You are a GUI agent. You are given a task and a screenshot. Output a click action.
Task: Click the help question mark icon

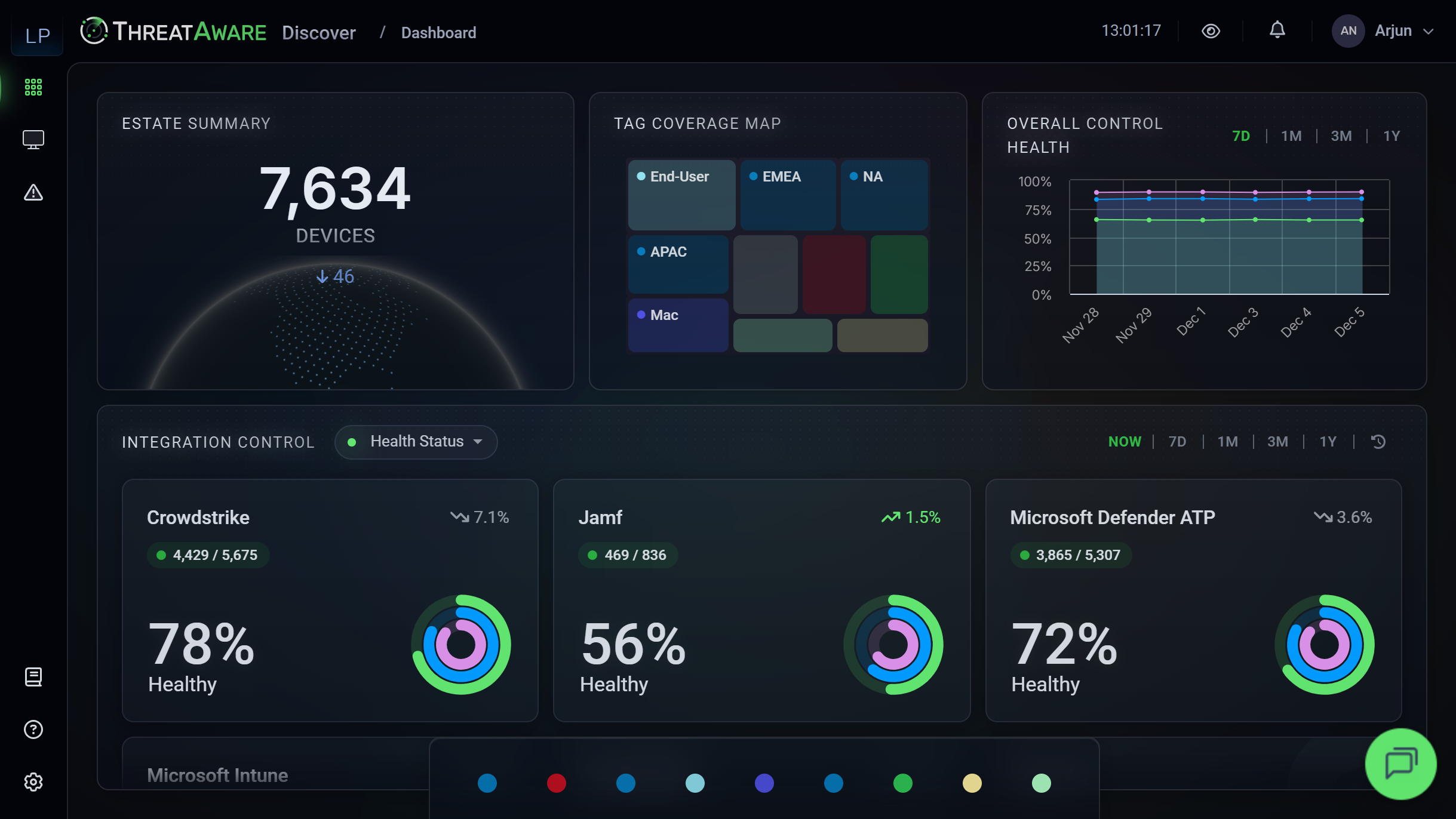(33, 729)
